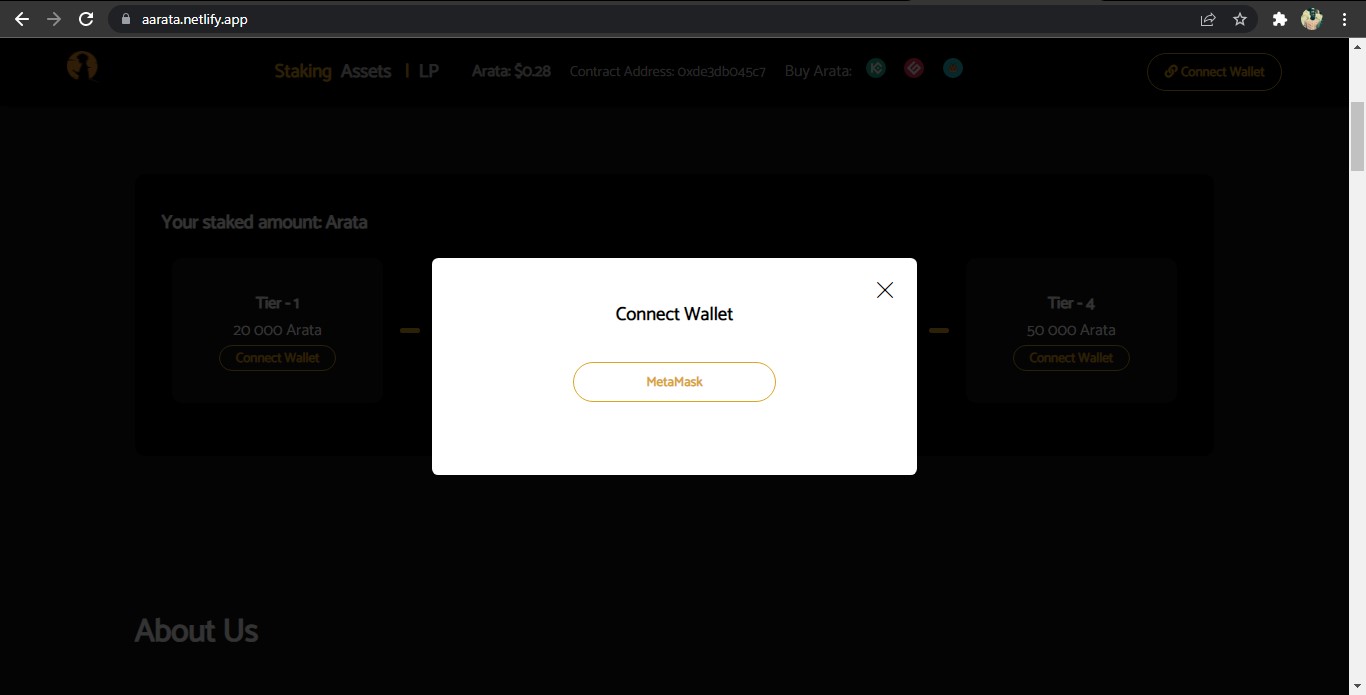Go back in browser history
The height and width of the screenshot is (695, 1366).
(22, 19)
